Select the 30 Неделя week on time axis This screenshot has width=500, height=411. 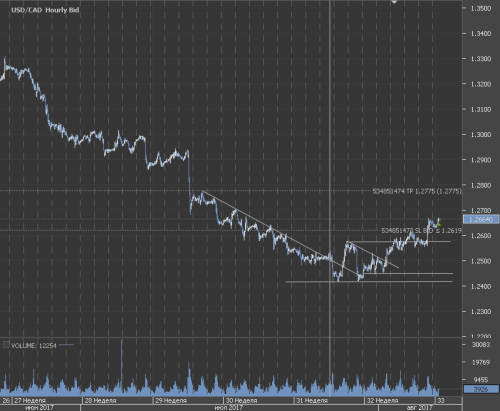tap(241, 400)
